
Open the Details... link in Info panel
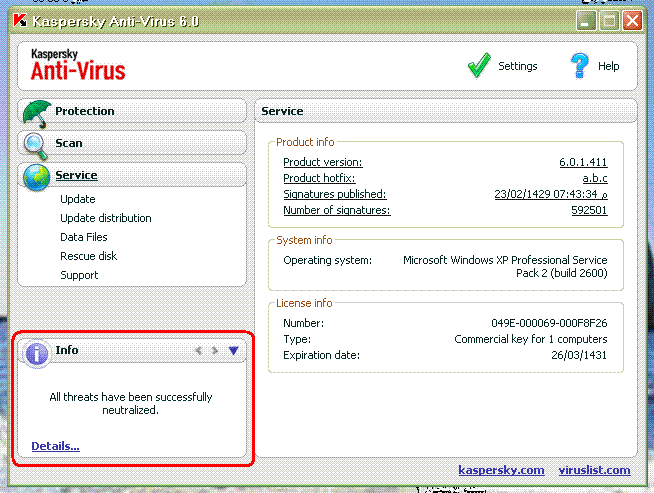tap(55, 446)
